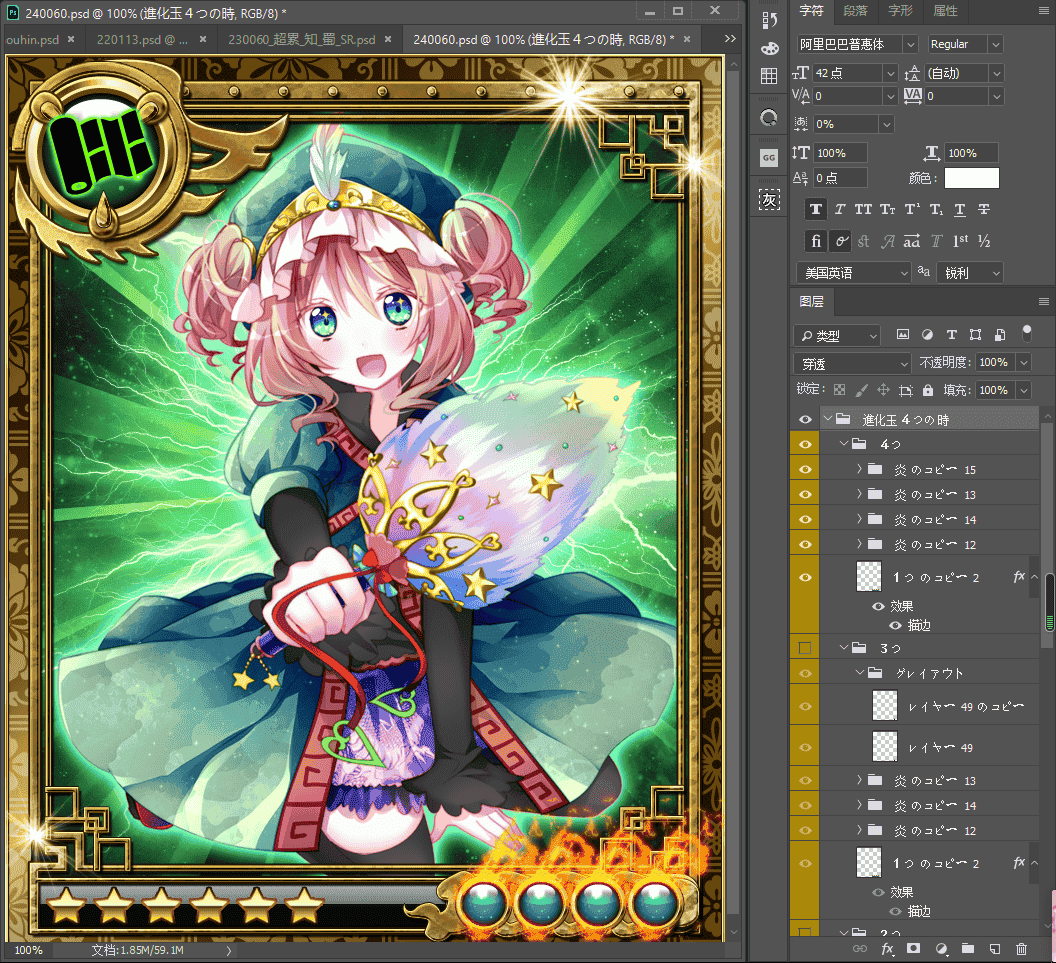Filter layers by type layers T icon
The image size is (1056, 963).
[952, 335]
